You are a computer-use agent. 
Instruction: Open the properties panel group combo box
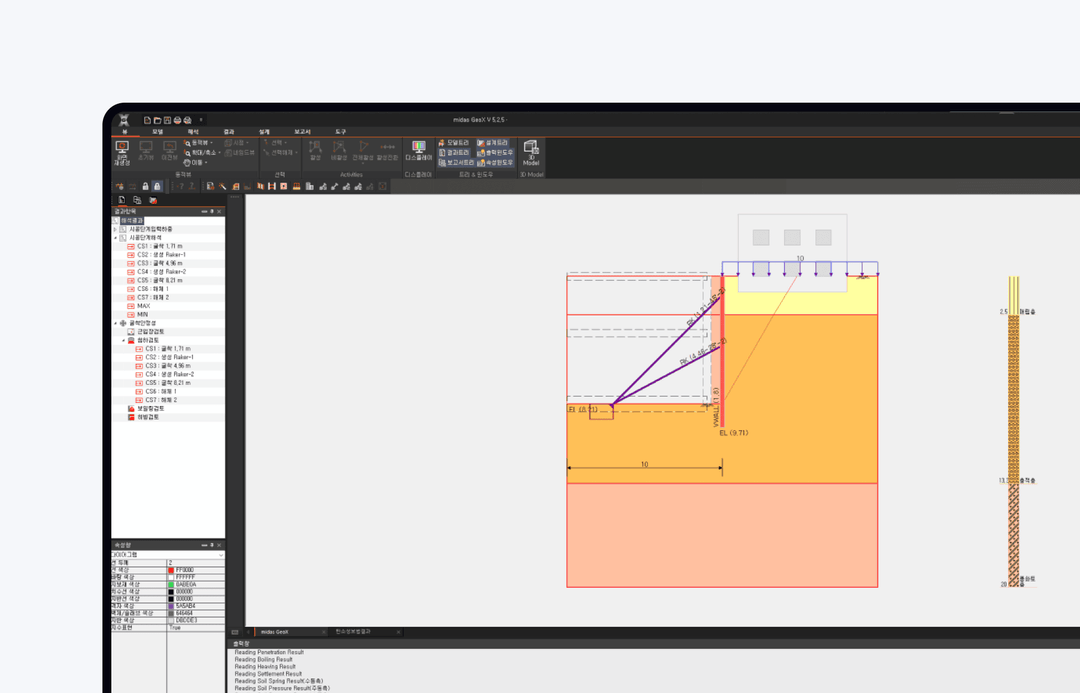168,555
